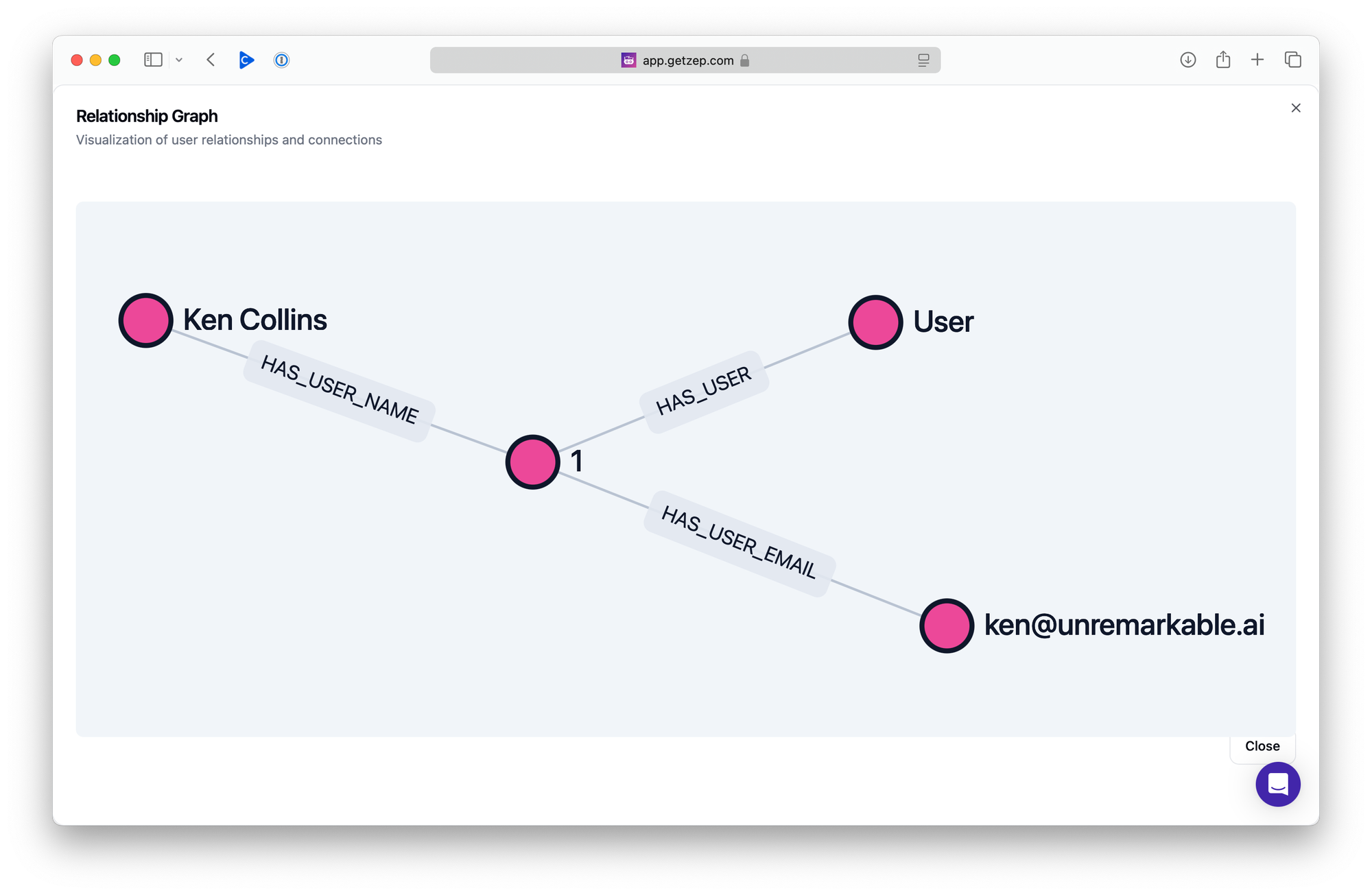The width and height of the screenshot is (1372, 895).
Task: Click the Relationship Graph heading
Action: (146, 116)
